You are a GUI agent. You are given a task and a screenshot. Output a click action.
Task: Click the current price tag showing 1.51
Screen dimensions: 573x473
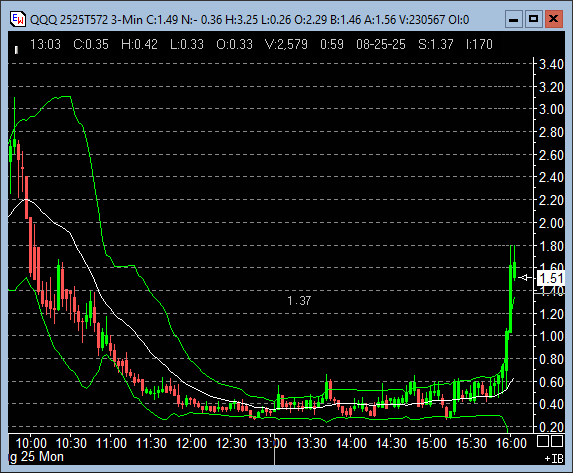(551, 278)
